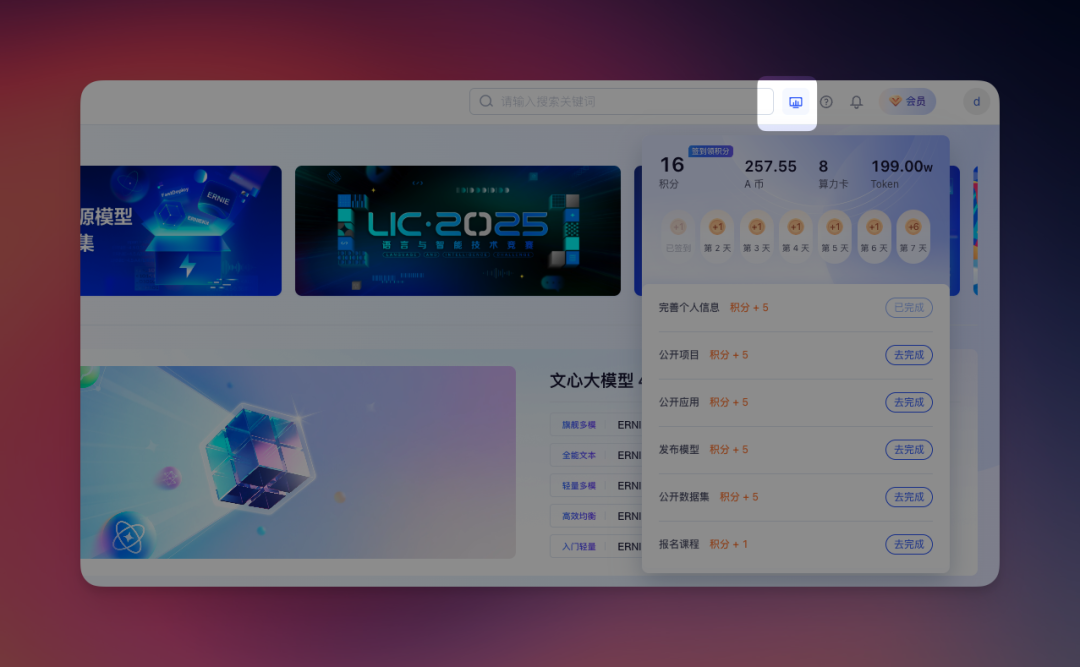Click 去完成 for 报名课程
1080x667 pixels.
pos(908,544)
